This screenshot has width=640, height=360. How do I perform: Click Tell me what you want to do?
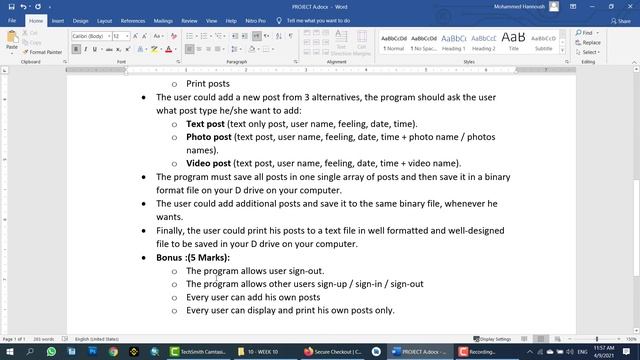click(313, 21)
